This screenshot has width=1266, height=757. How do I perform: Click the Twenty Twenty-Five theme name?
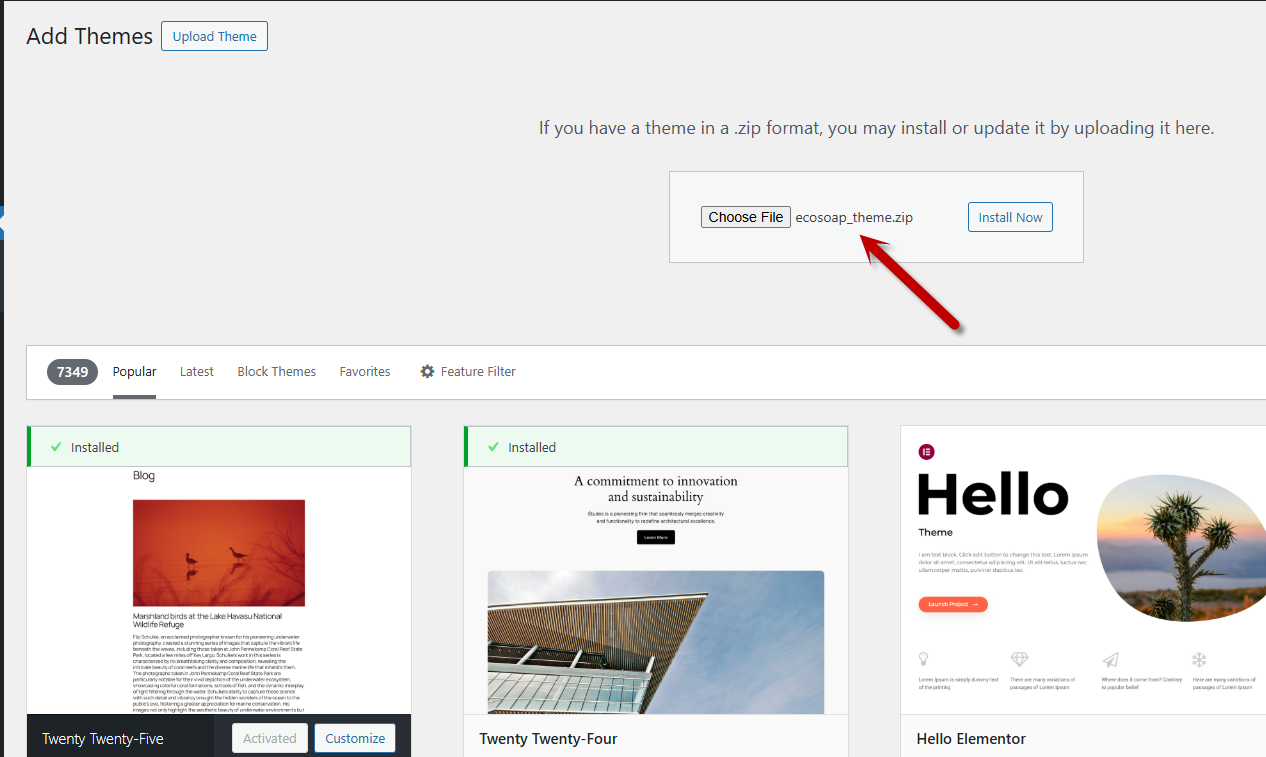[x=102, y=739]
